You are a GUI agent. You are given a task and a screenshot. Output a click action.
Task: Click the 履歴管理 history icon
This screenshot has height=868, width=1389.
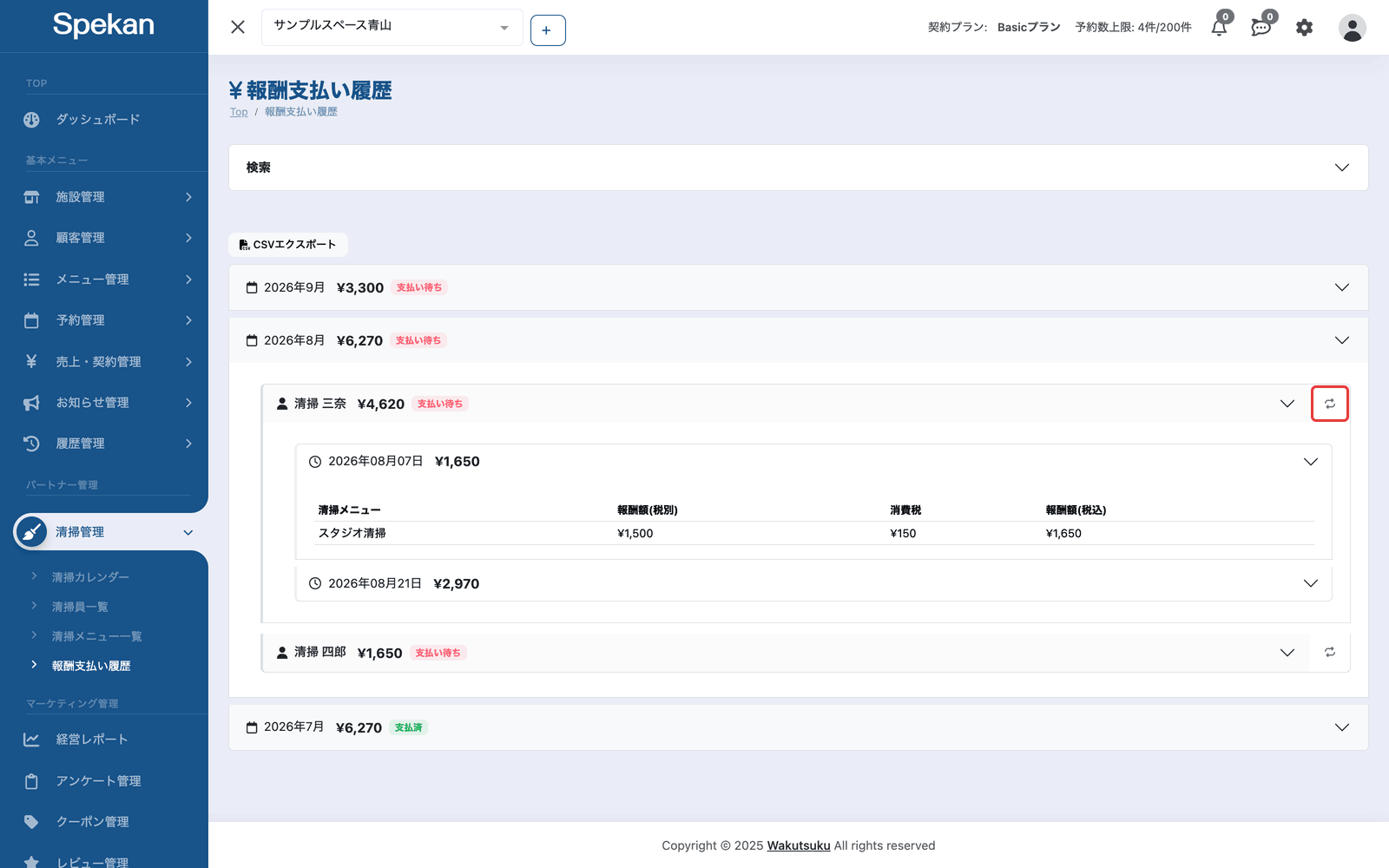point(31,444)
